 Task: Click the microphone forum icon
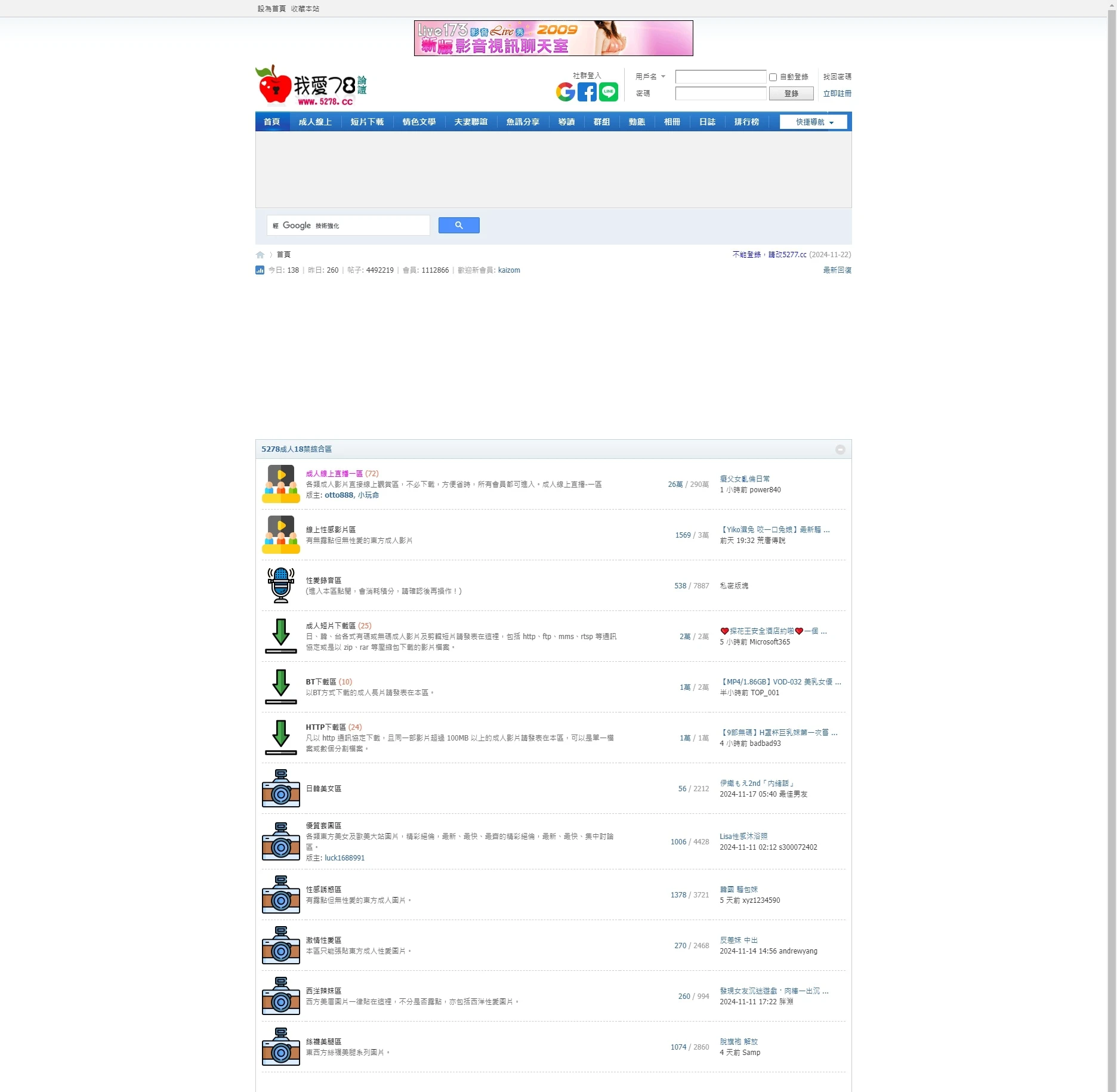(x=280, y=585)
